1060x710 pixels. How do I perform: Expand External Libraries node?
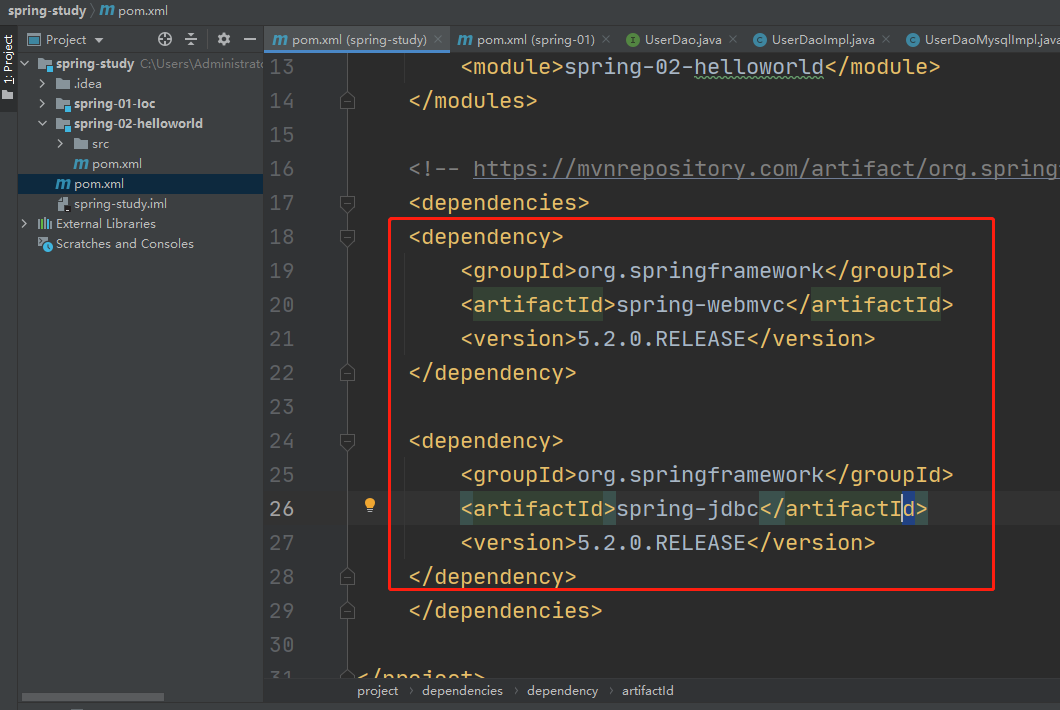[x=25, y=224]
